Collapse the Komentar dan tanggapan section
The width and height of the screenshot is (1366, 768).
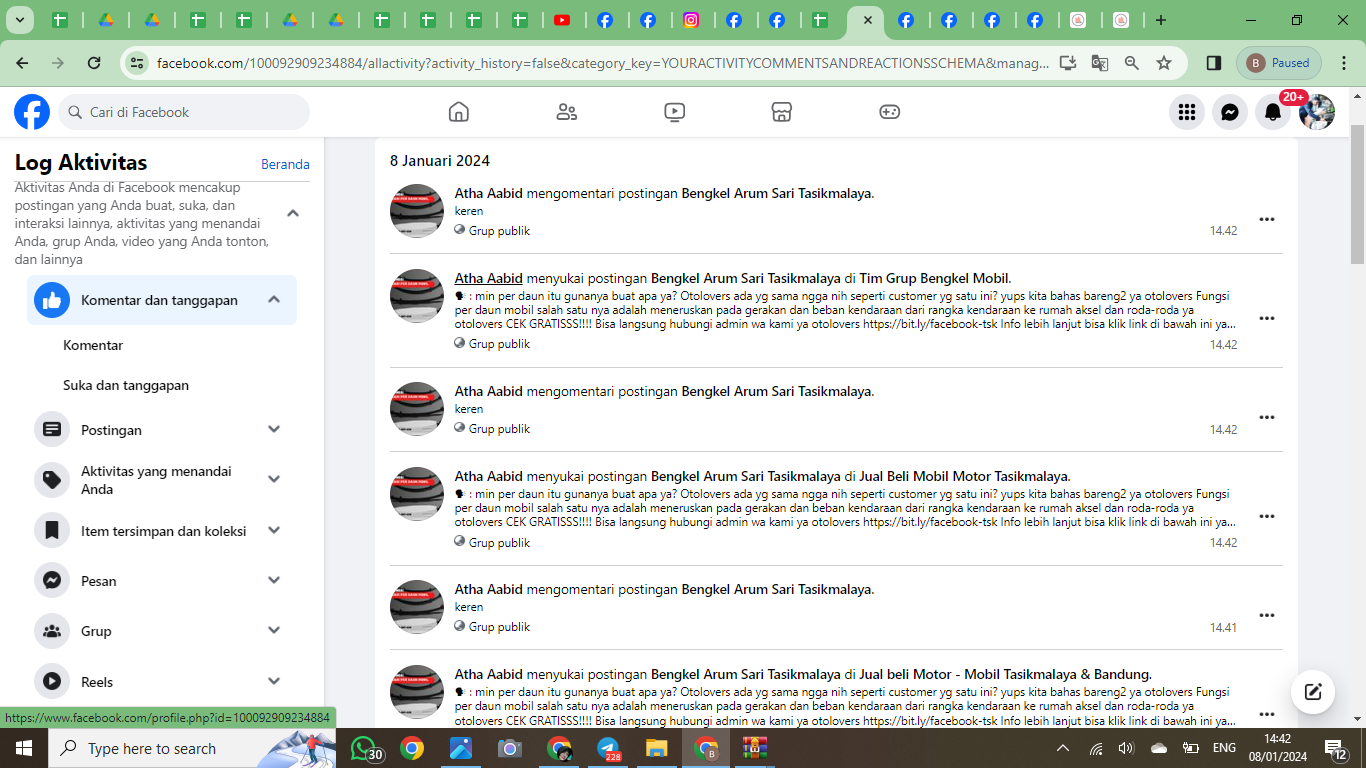(x=274, y=300)
